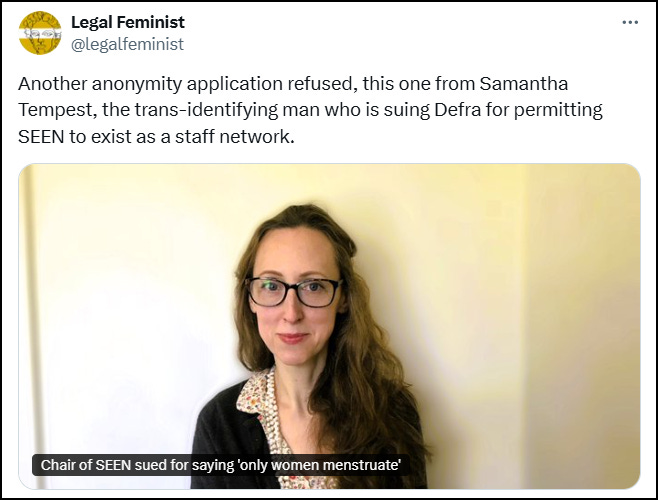Click 'Tempest,' on the second tweet line

[x=58, y=110]
